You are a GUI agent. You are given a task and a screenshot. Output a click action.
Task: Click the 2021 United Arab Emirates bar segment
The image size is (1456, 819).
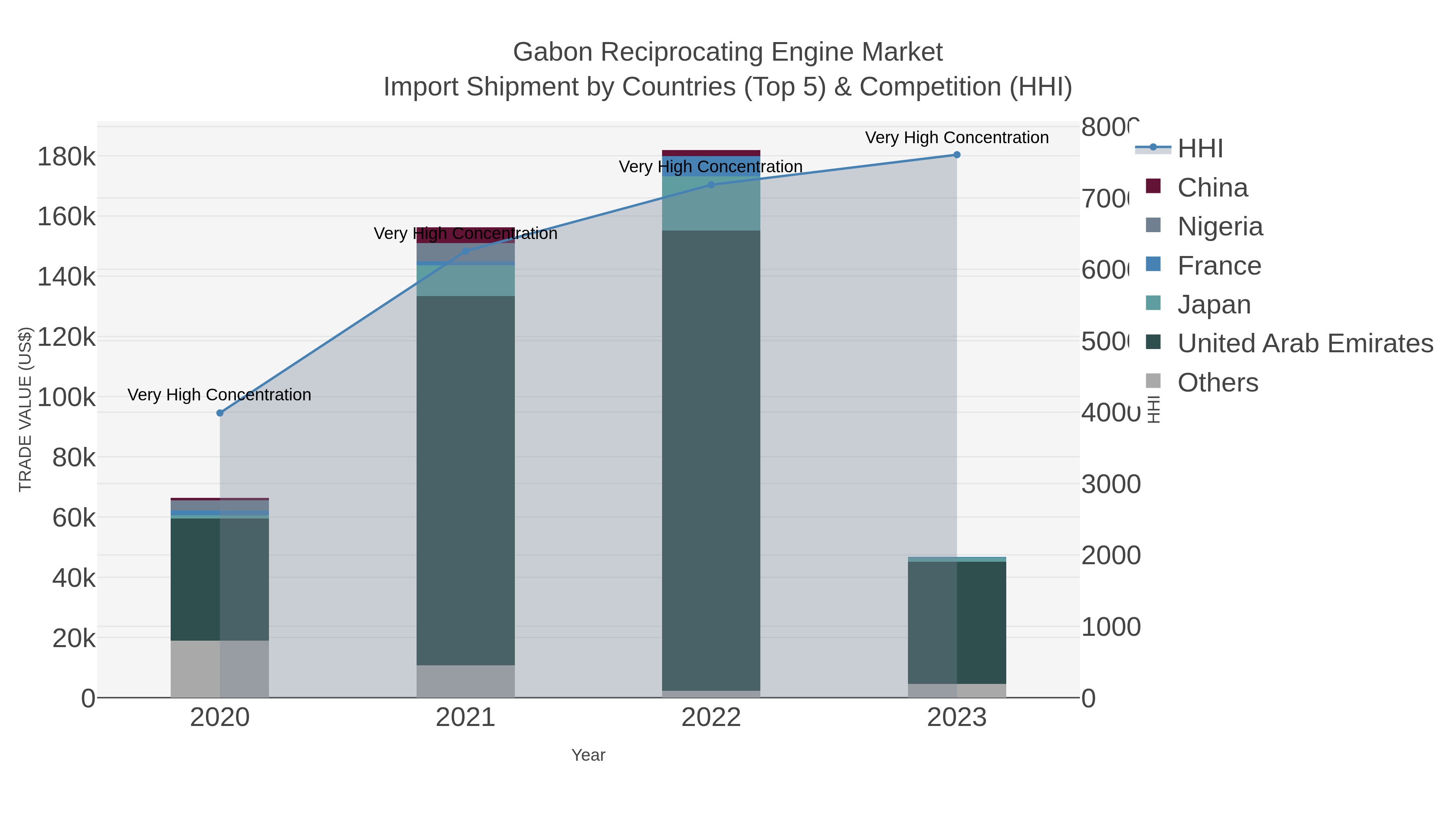[466, 480]
